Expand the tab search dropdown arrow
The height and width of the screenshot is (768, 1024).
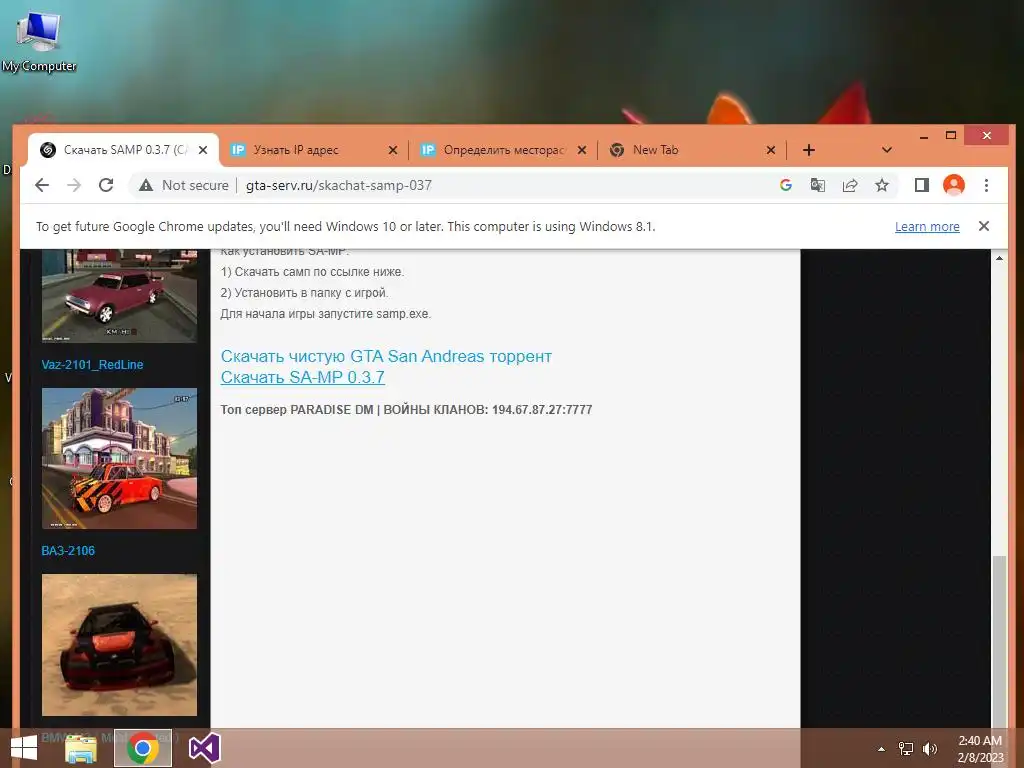886,150
